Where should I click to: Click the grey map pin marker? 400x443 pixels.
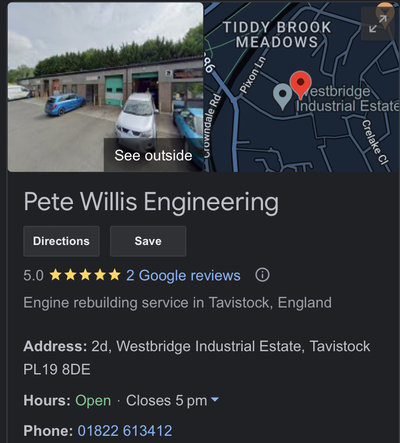tap(282, 96)
